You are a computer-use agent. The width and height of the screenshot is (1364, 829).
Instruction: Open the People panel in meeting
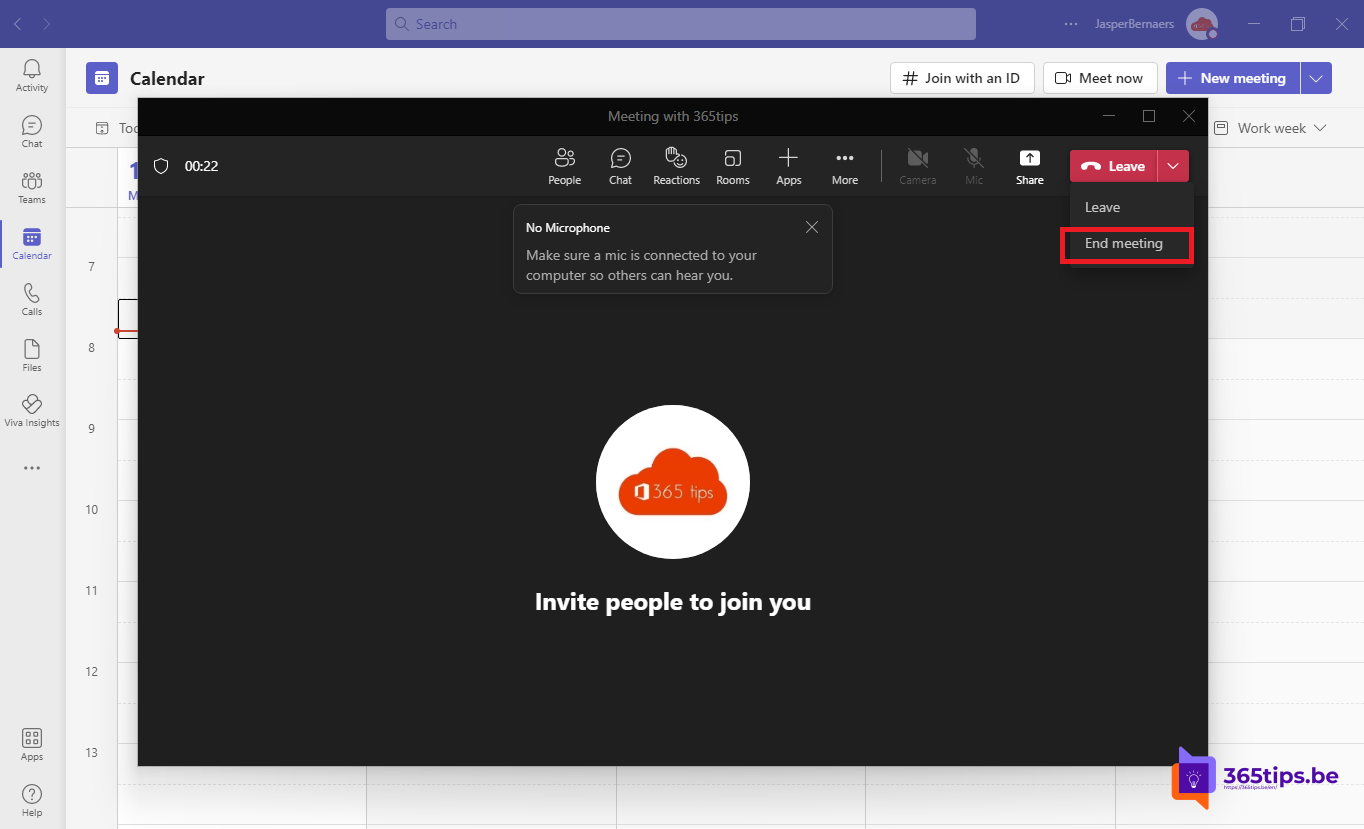564,166
